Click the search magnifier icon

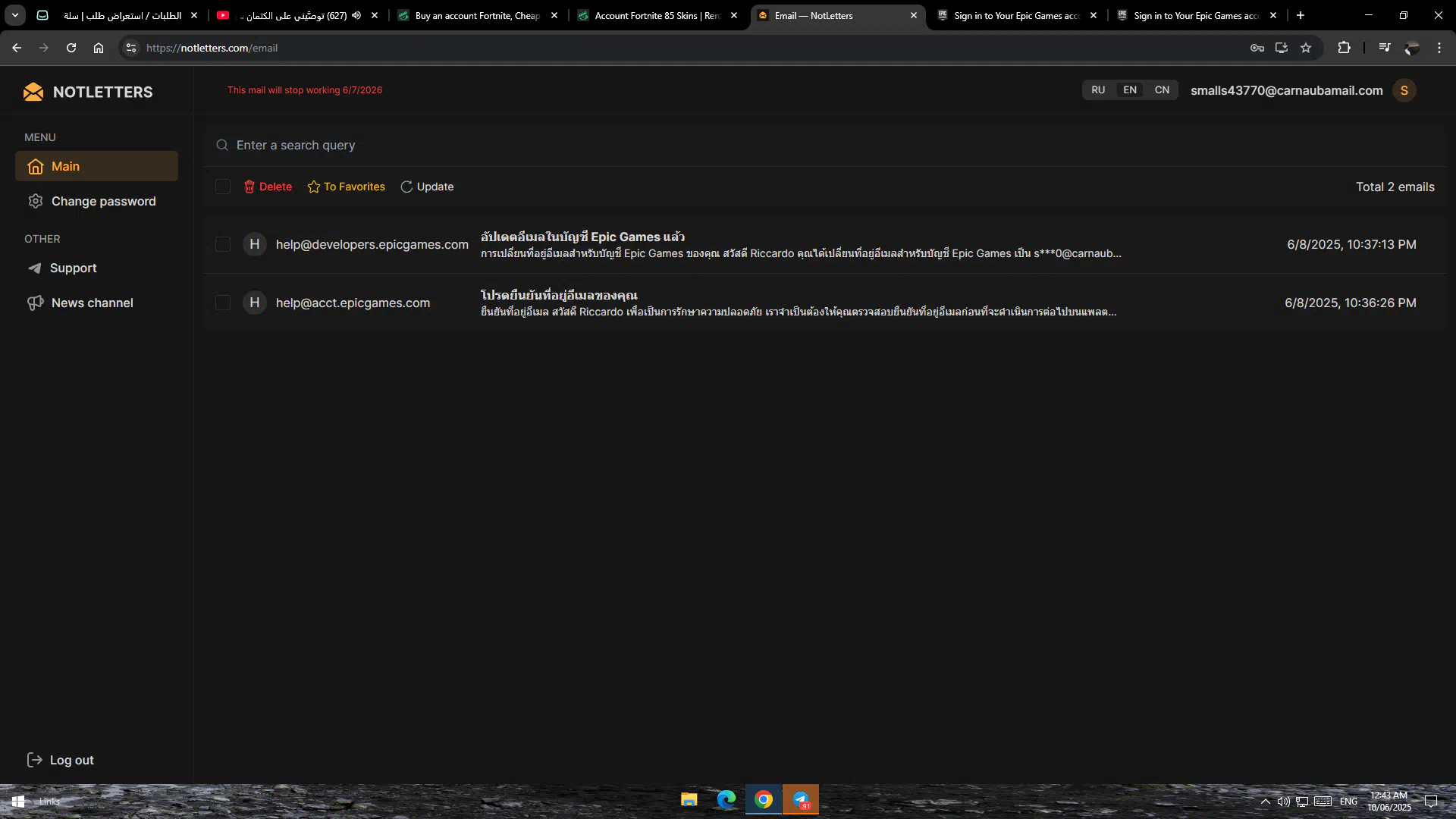(222, 145)
